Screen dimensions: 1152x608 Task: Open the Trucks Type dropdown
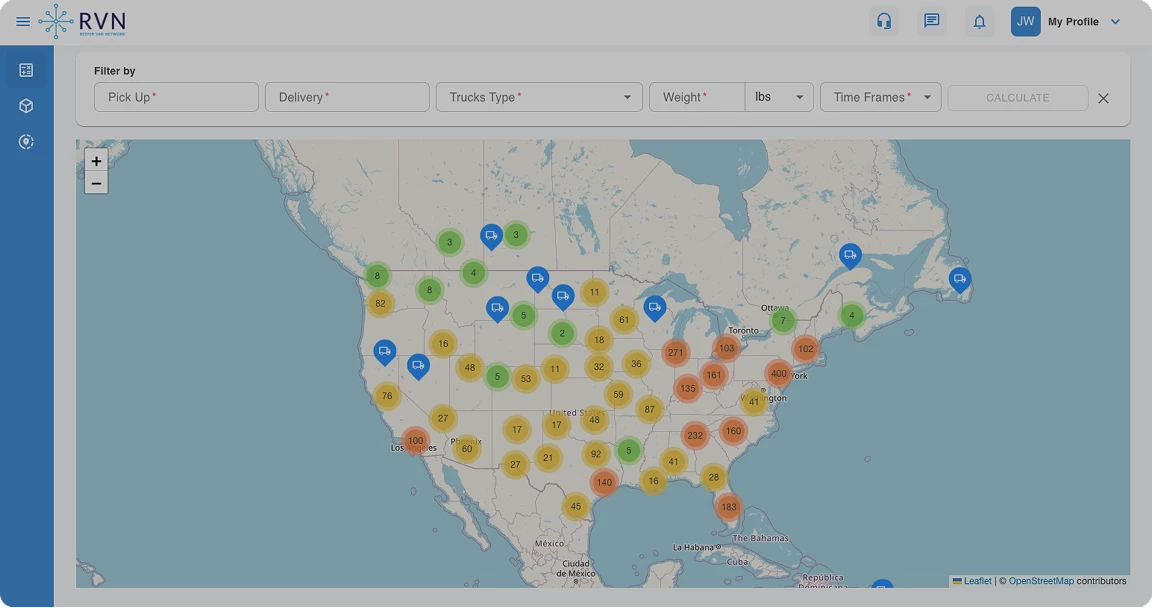click(x=539, y=97)
